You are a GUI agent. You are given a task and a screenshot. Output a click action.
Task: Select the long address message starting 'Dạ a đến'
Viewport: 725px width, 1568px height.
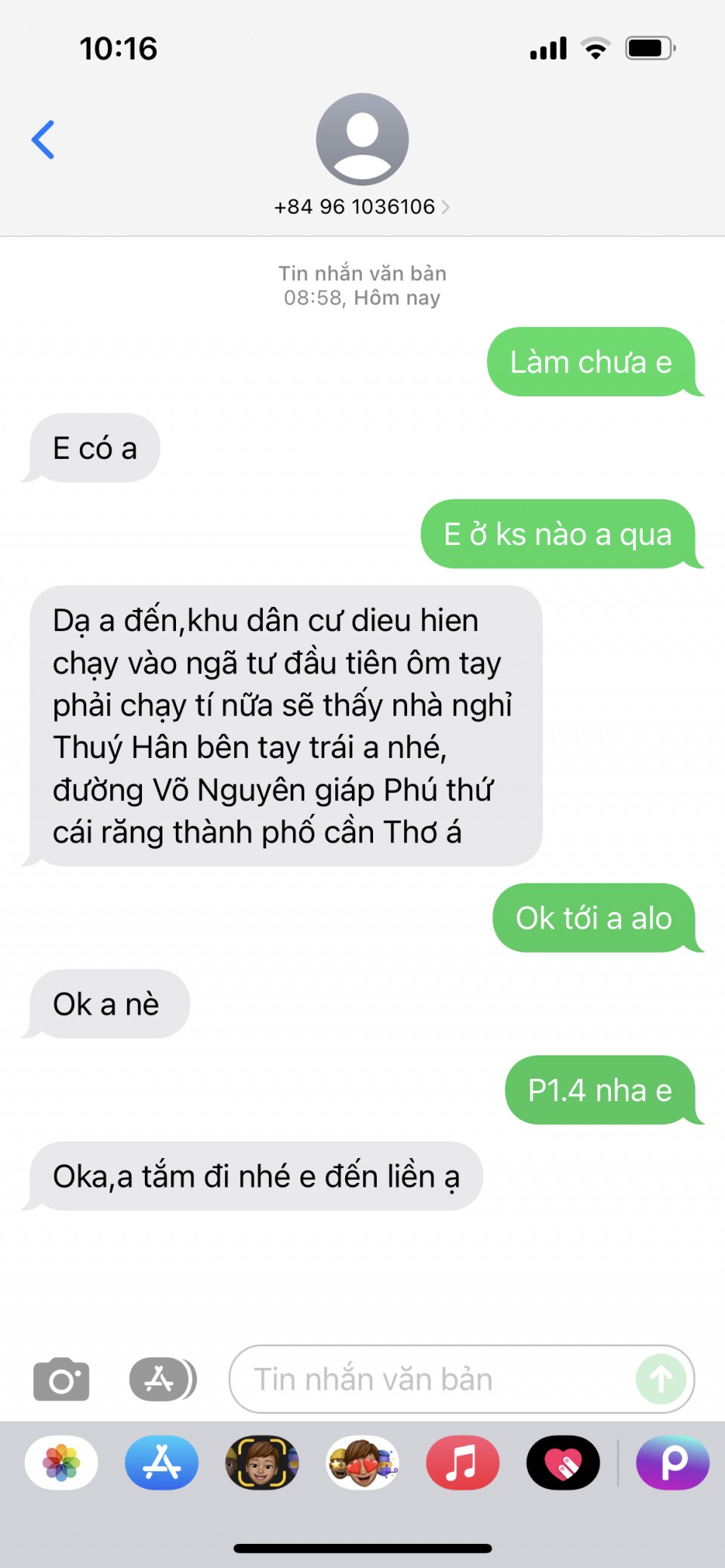(282, 725)
